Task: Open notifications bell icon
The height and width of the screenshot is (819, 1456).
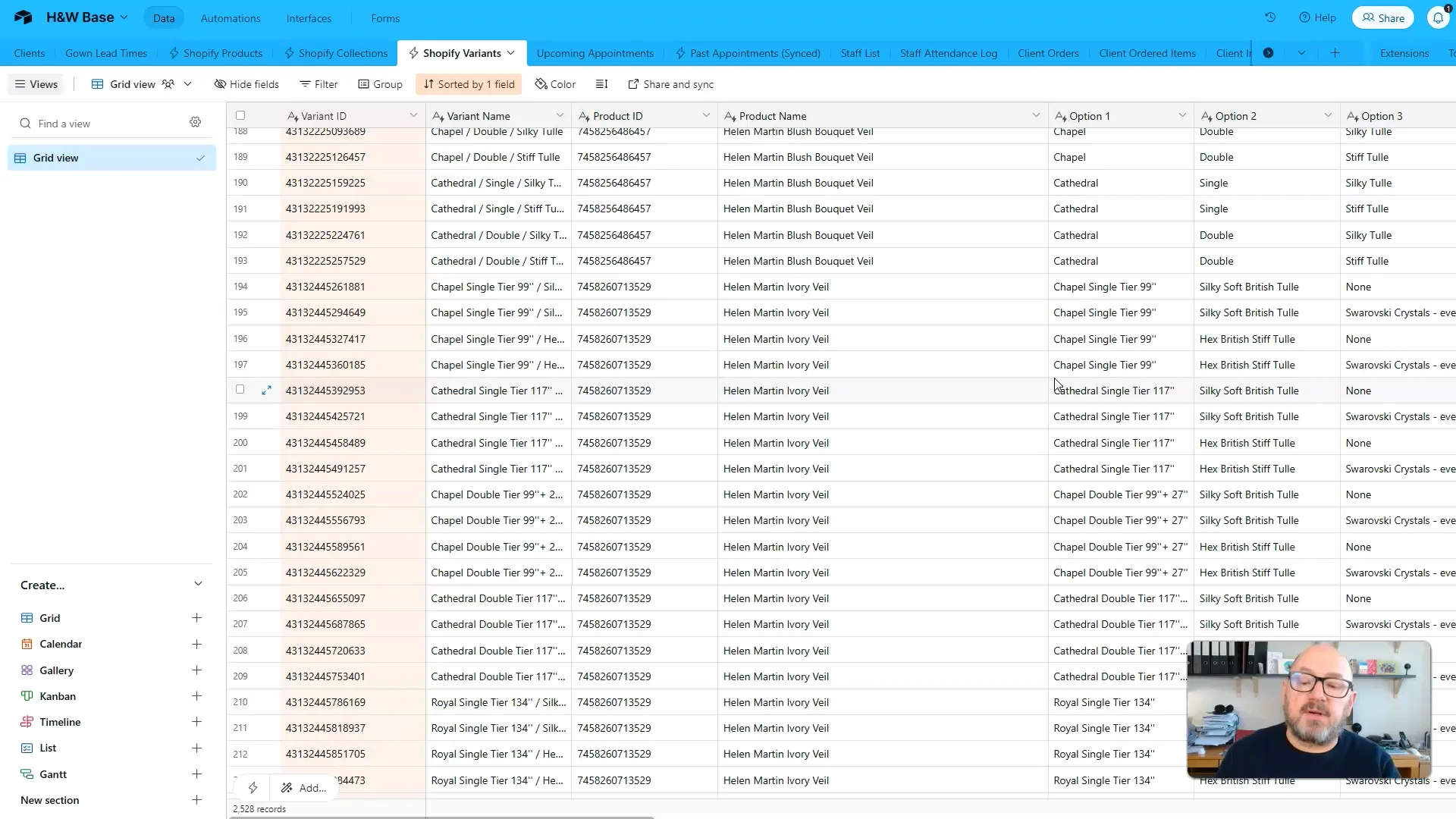Action: click(x=1438, y=17)
